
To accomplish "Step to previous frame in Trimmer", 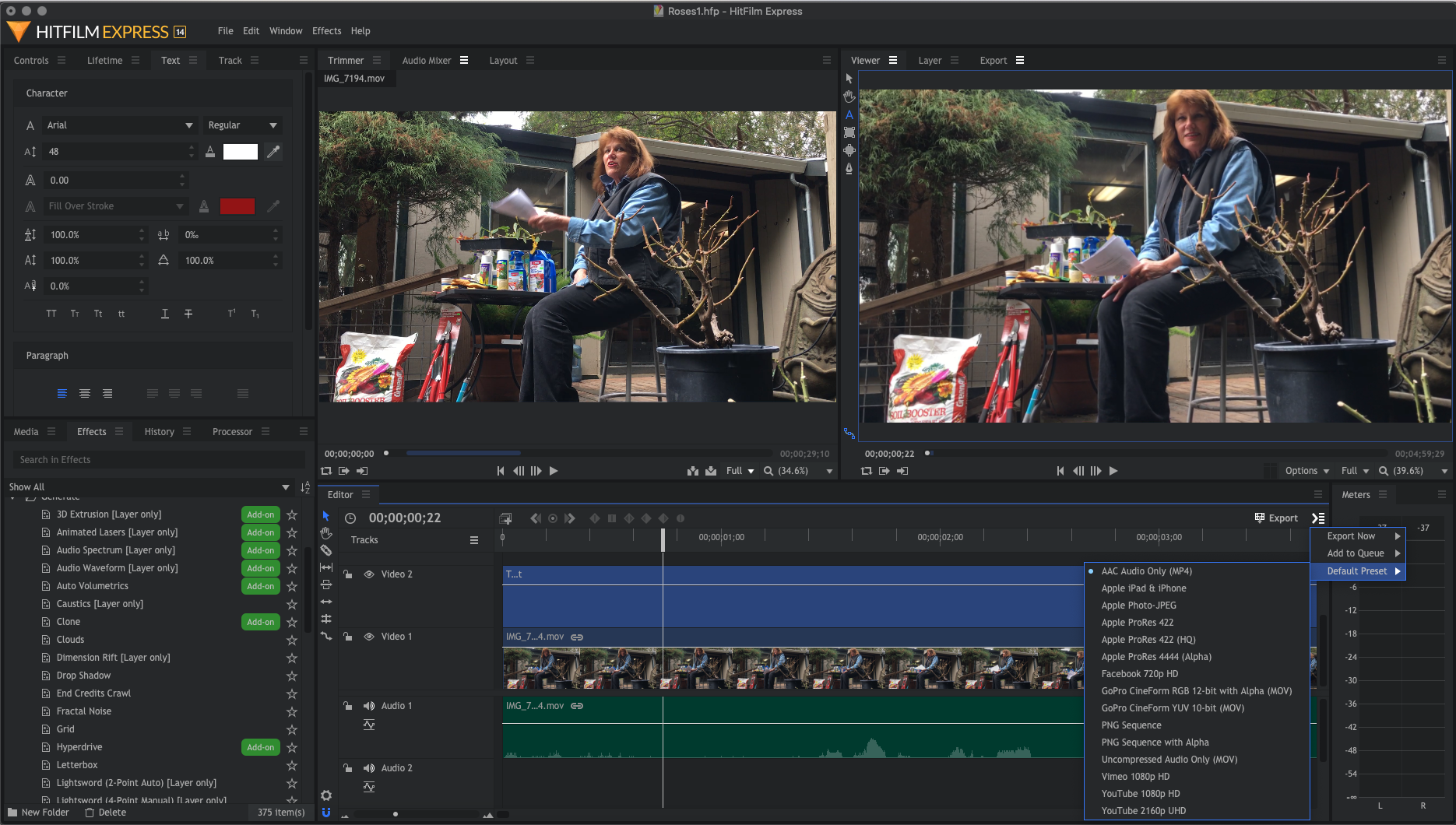I will [x=519, y=471].
